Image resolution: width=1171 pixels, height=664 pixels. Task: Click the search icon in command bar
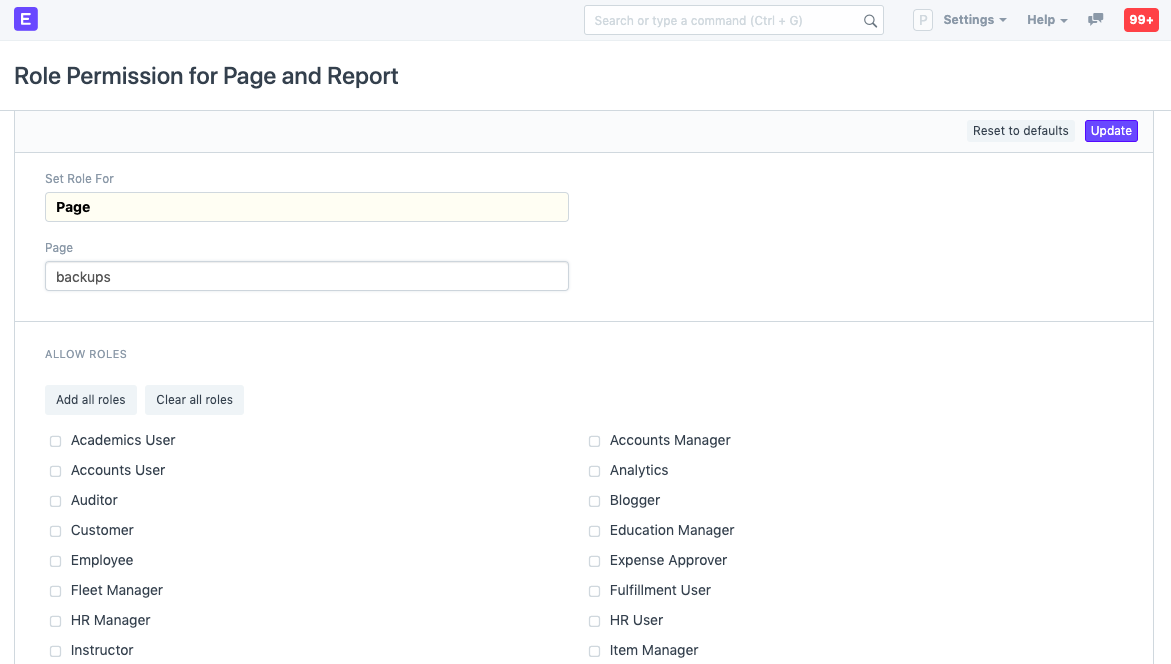coord(869,19)
